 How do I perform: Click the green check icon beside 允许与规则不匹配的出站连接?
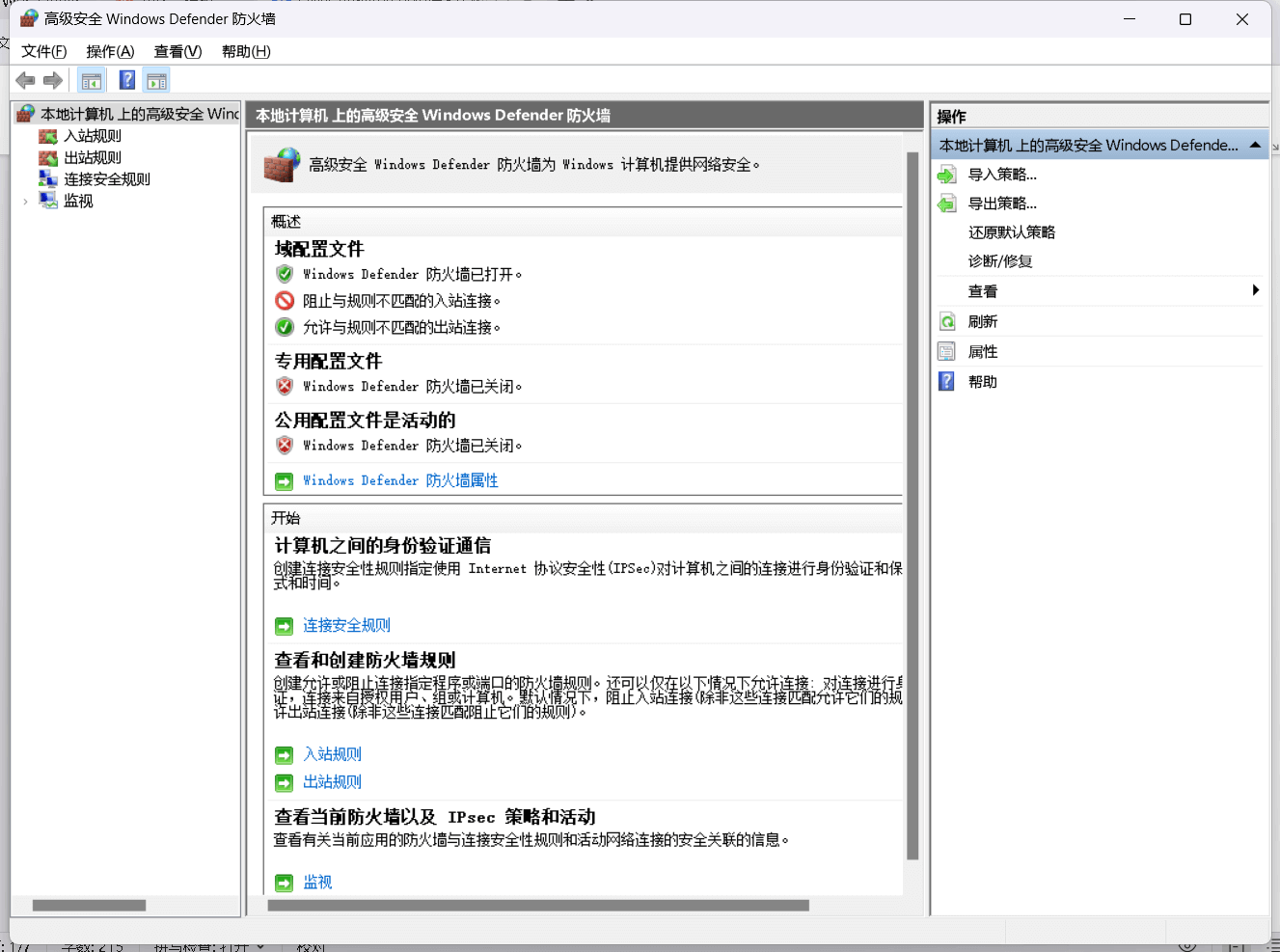pos(285,328)
